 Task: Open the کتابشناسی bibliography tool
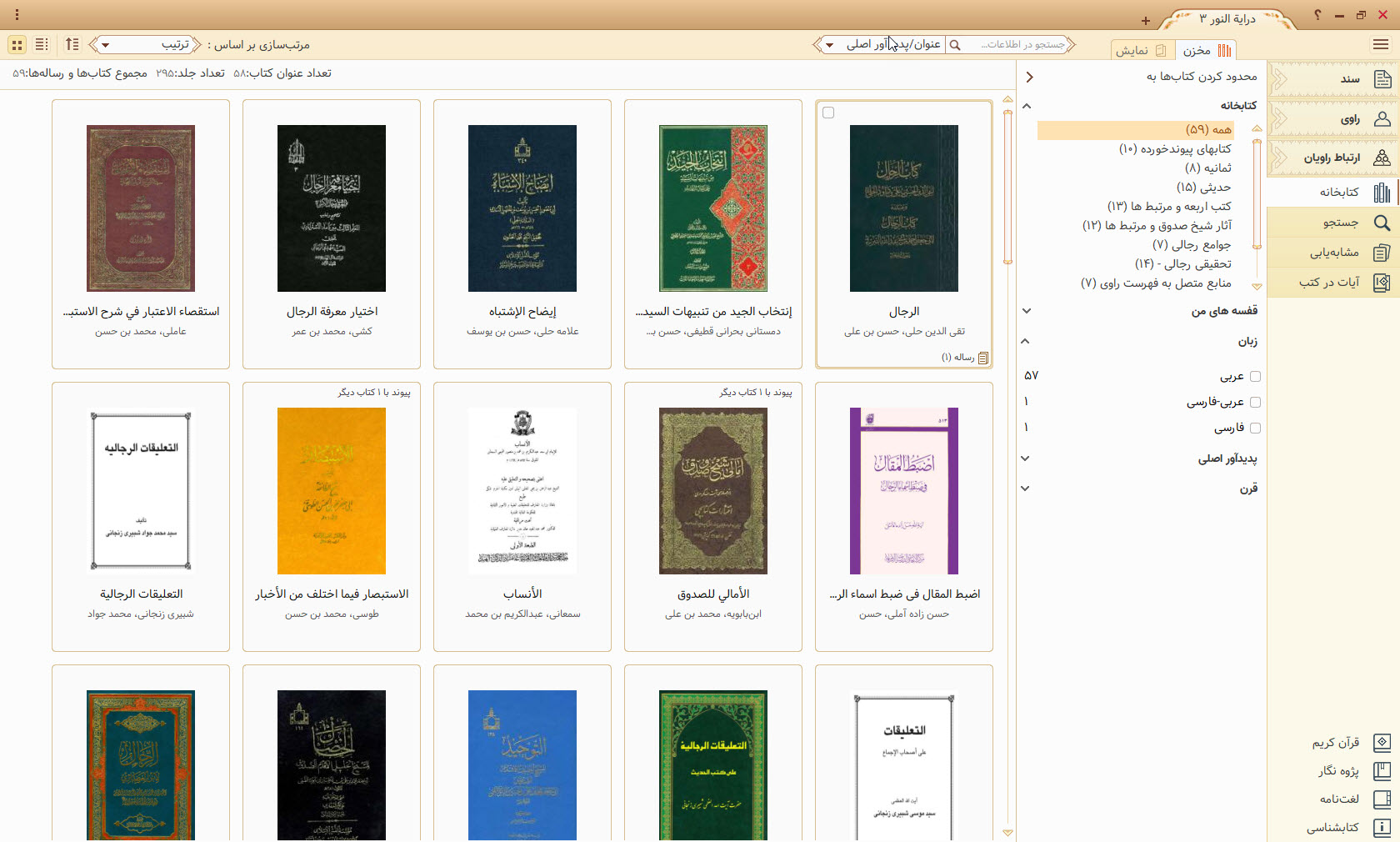pyautogui.click(x=1348, y=828)
